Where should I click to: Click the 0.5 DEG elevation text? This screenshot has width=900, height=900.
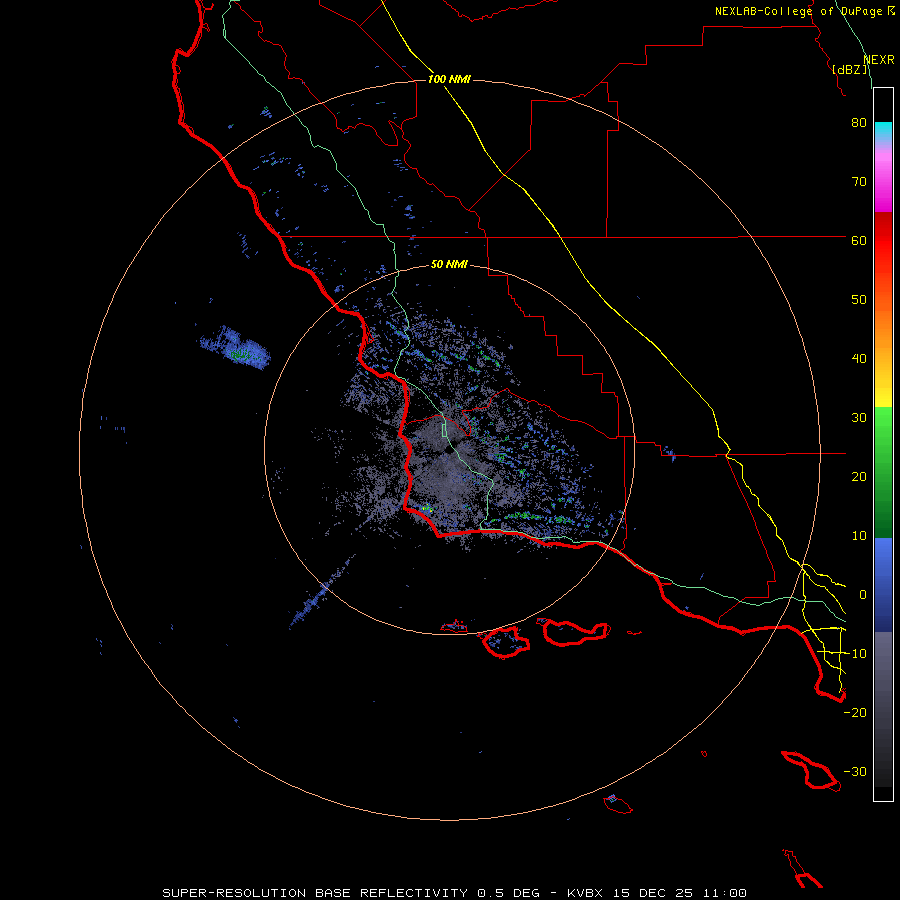[509, 893]
